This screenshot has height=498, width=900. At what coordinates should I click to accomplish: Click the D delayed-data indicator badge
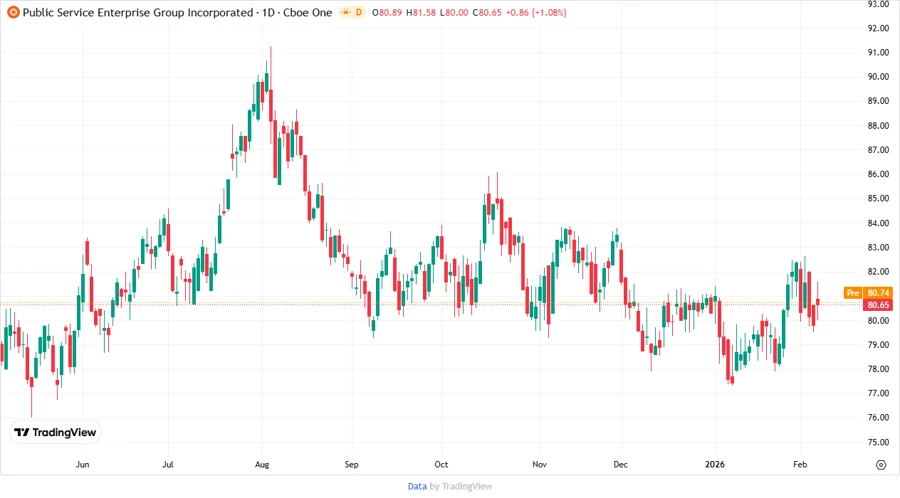click(359, 12)
